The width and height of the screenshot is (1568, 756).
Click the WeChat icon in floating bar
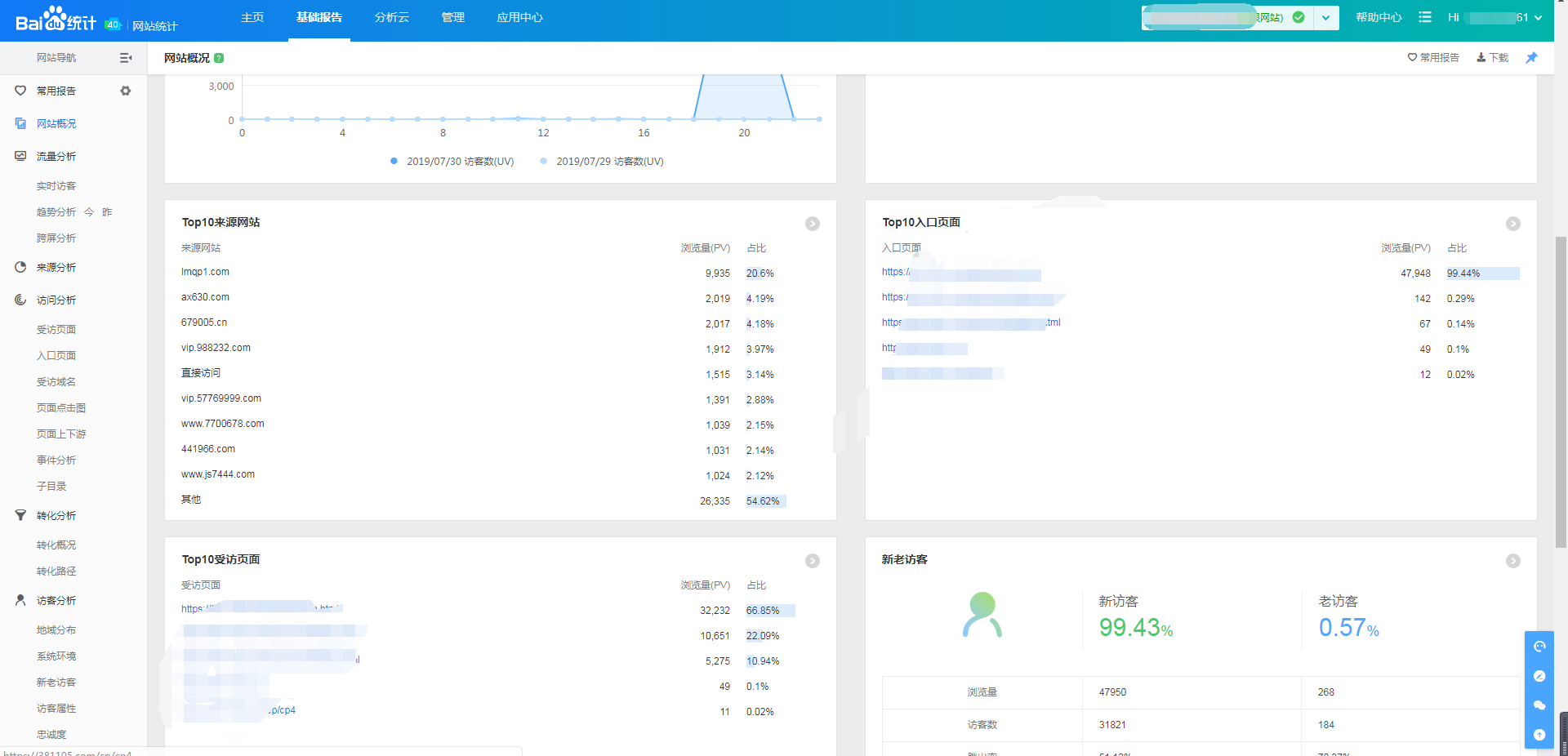tap(1539, 705)
